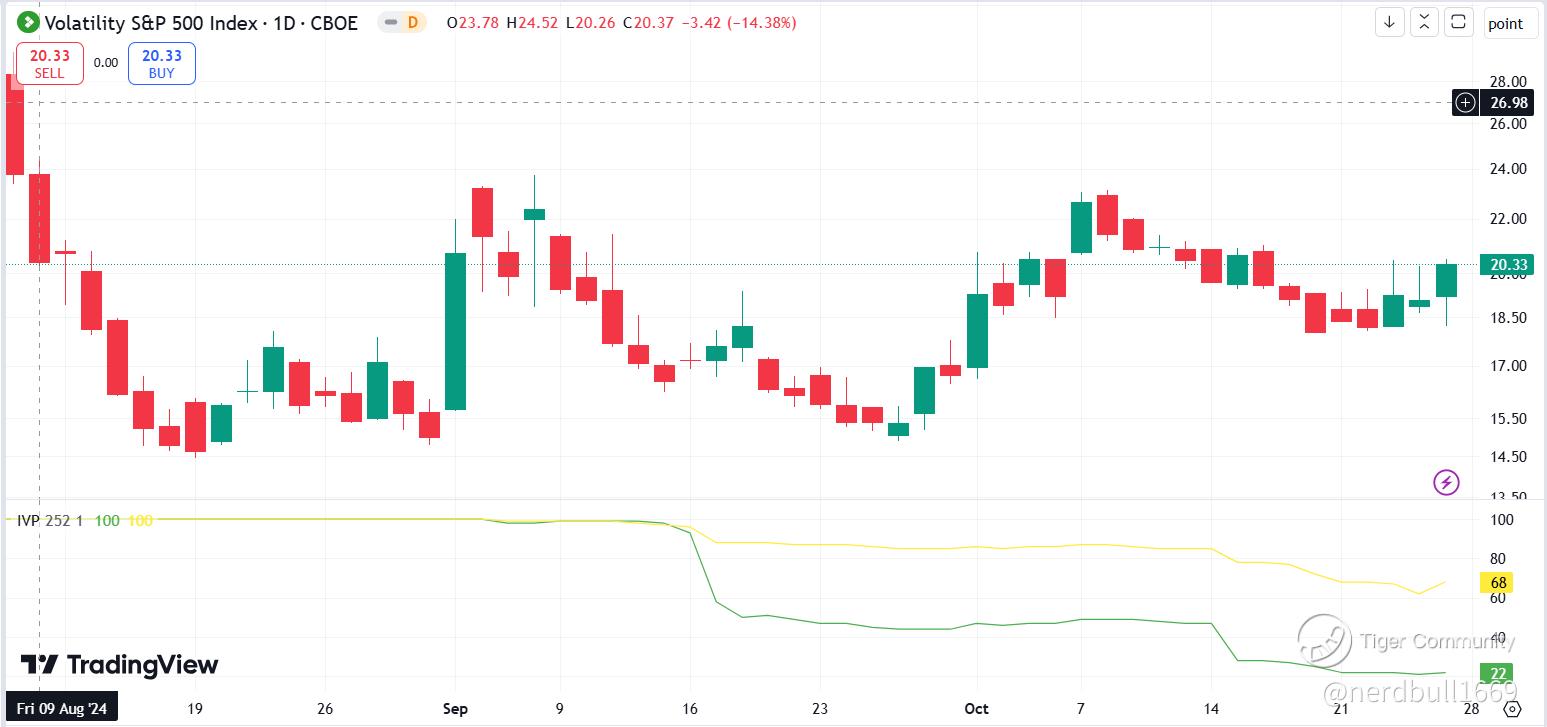Click the yellow 100 value in IVP legend
The image size is (1547, 727).
coord(141,520)
